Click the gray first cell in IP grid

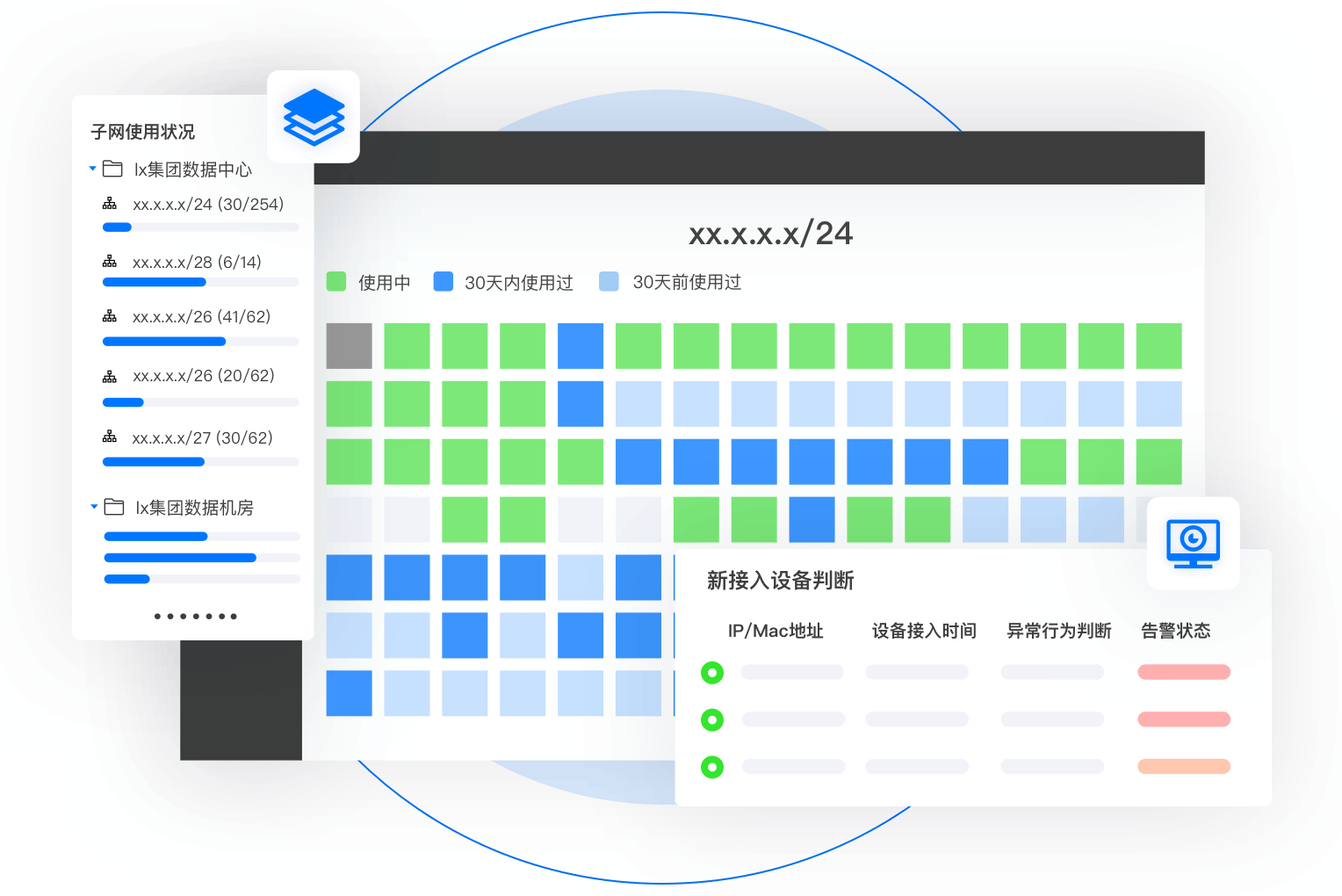pyautogui.click(x=349, y=346)
